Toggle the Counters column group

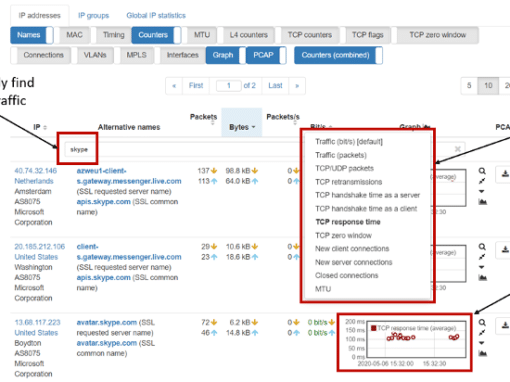tap(156, 35)
